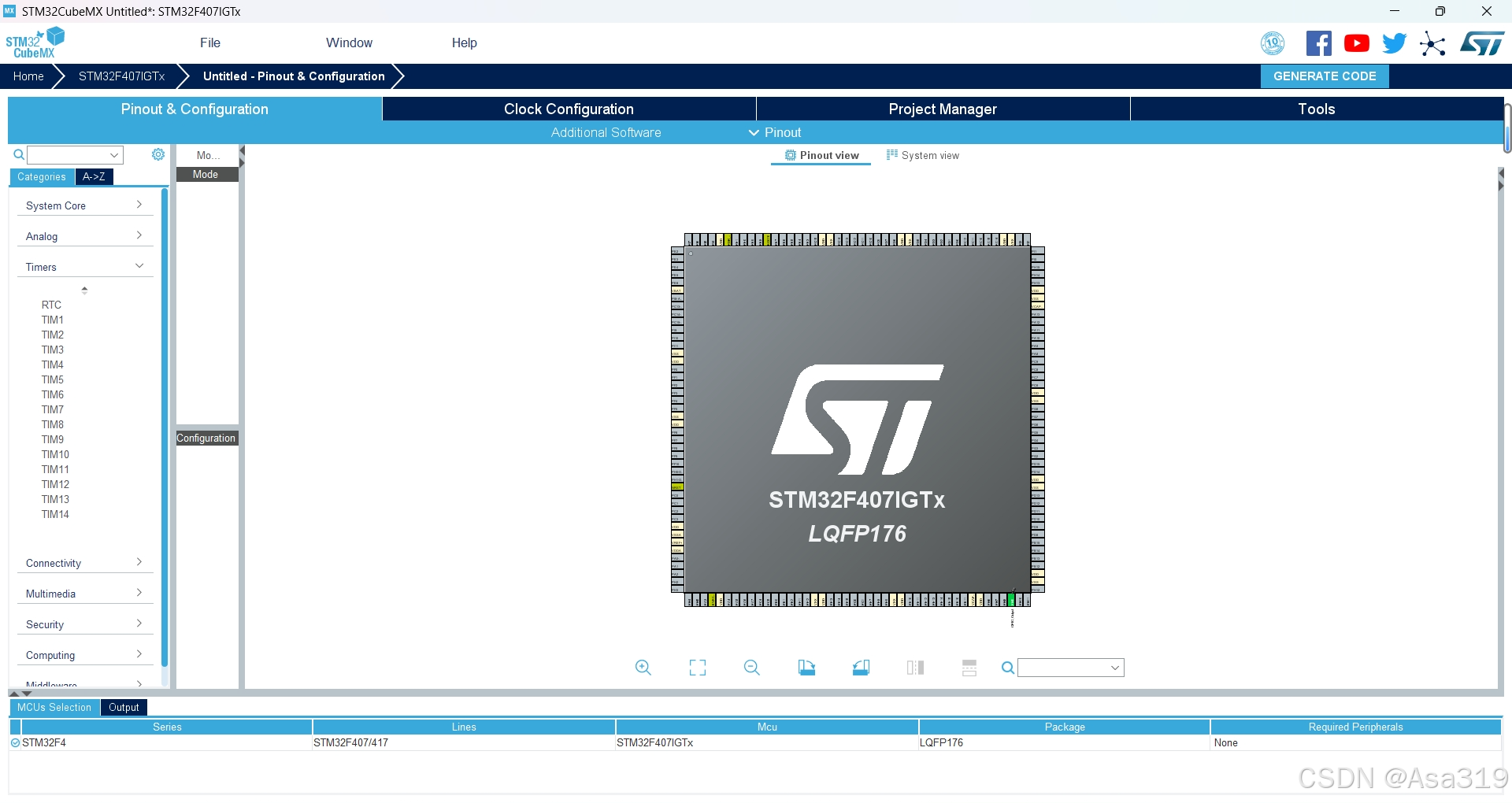Expand the System Core category

pyautogui.click(x=84, y=205)
